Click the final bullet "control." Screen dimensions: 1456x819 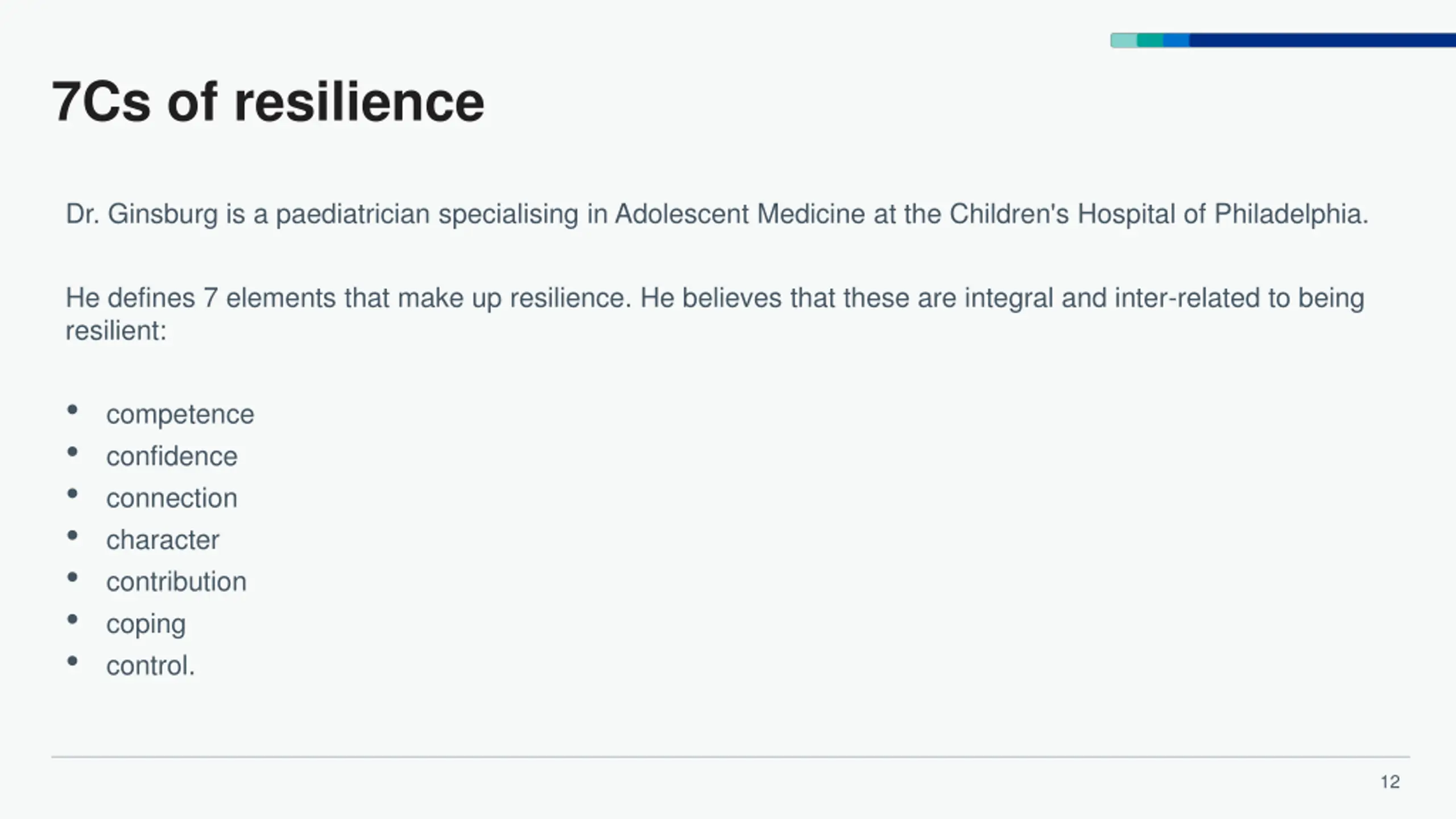click(x=151, y=665)
